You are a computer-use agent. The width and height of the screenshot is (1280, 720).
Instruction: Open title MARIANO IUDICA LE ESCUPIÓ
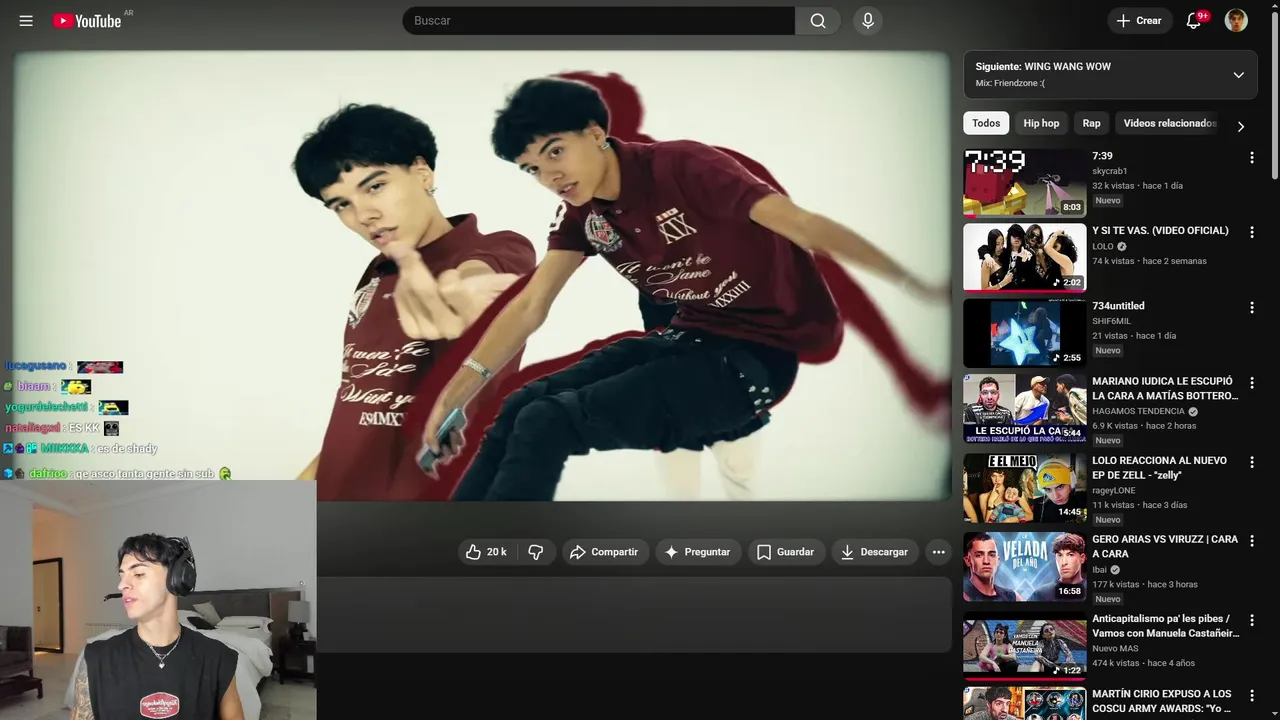(1165, 388)
